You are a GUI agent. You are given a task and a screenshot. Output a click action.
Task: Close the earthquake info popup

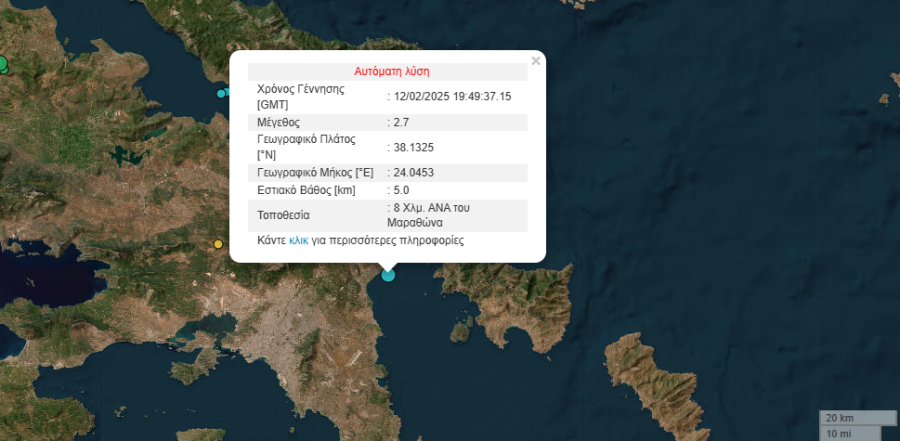point(535,61)
